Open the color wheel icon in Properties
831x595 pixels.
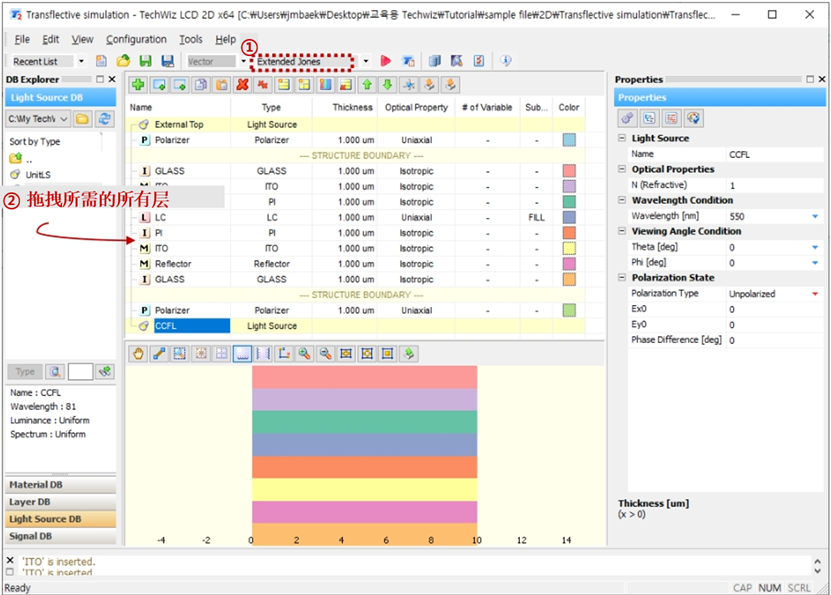pos(693,118)
